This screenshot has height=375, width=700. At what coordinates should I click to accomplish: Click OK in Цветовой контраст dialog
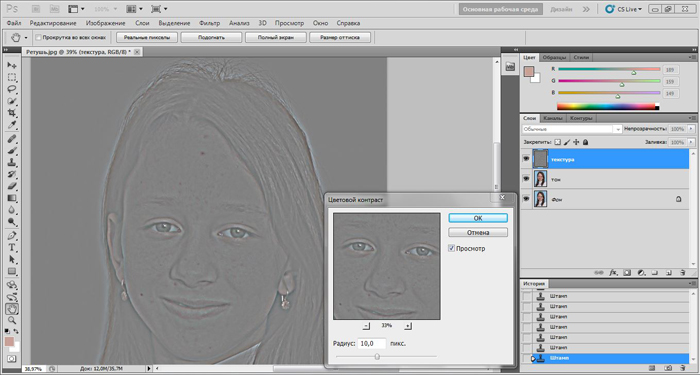[x=478, y=218]
